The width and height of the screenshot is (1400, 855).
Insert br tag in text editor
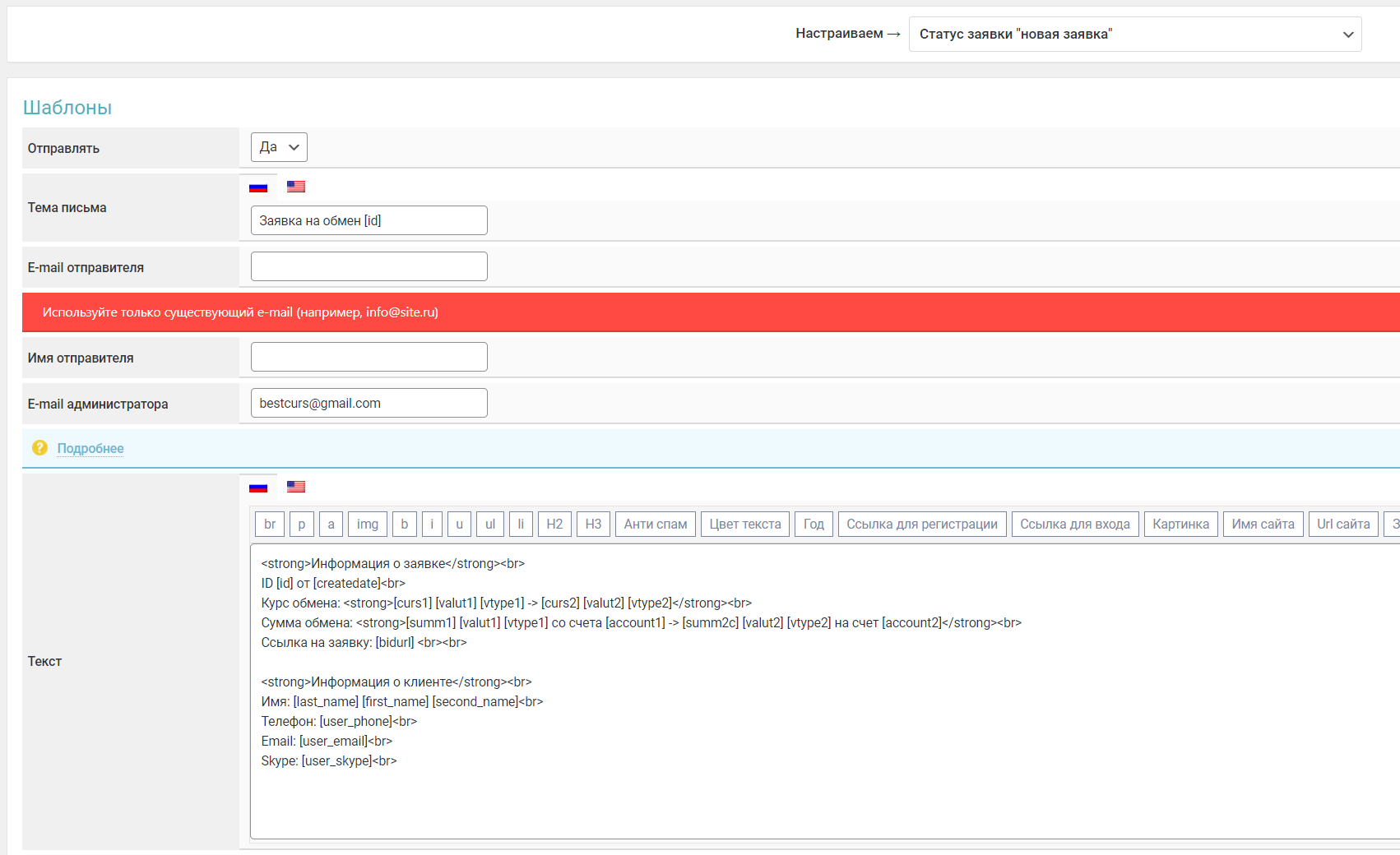(x=270, y=525)
